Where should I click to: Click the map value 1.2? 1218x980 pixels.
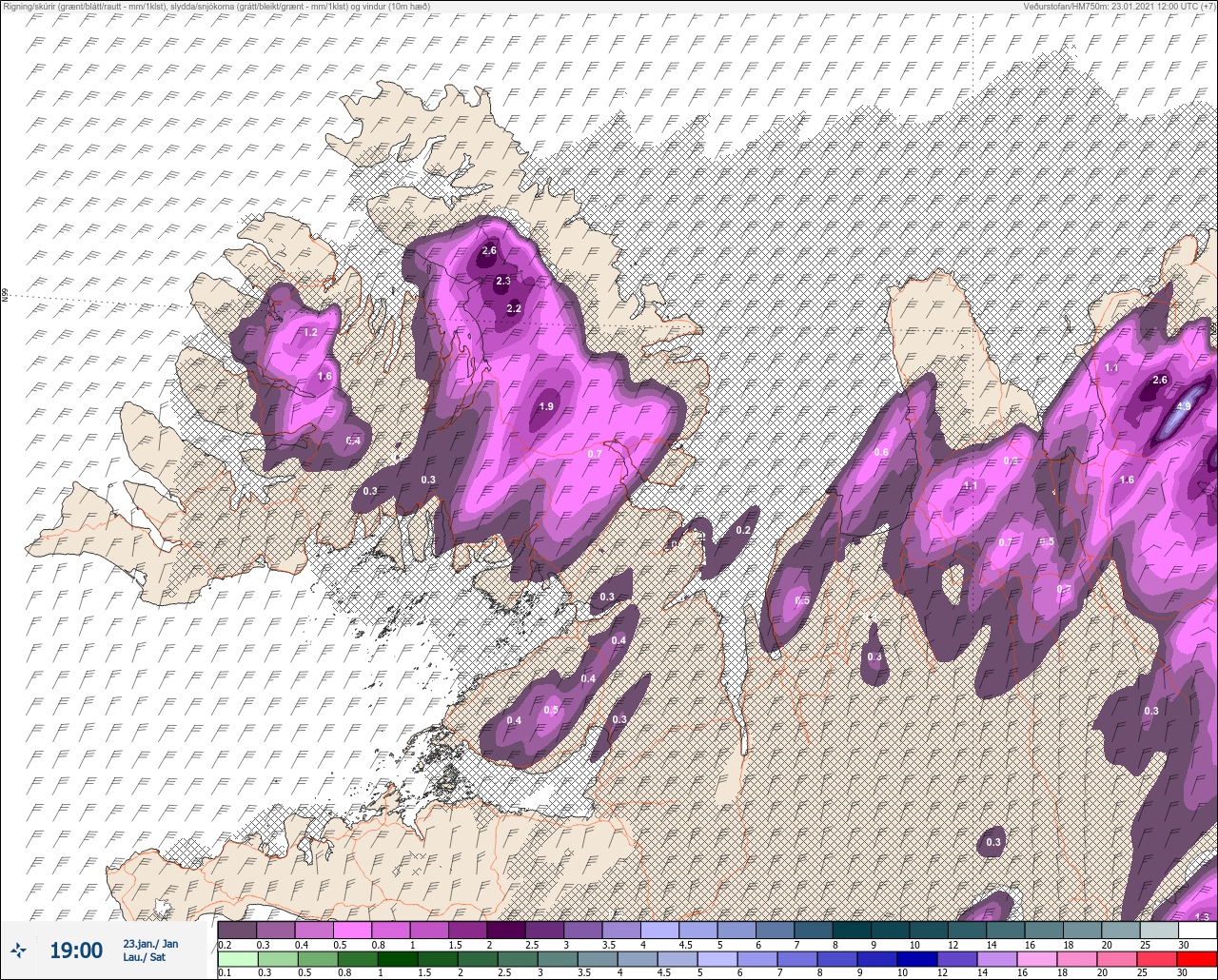[x=309, y=332]
